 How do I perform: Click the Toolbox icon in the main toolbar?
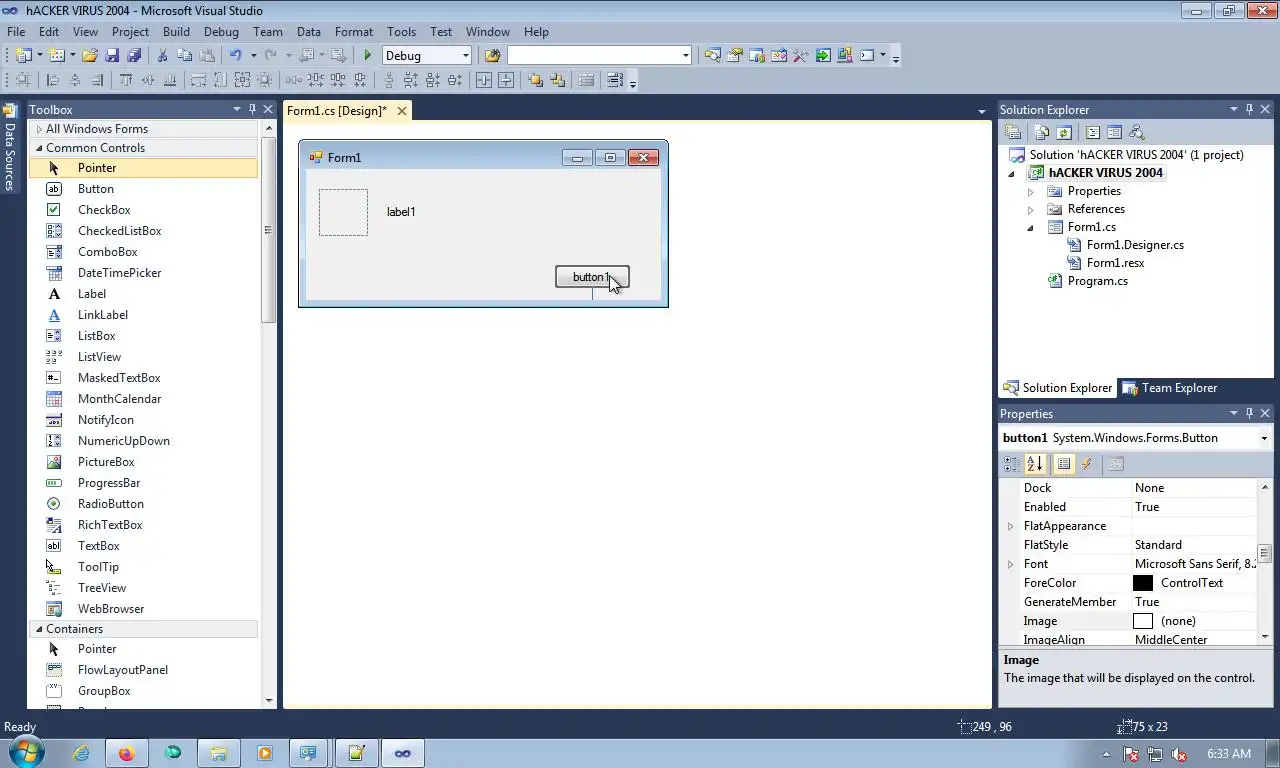coord(800,56)
